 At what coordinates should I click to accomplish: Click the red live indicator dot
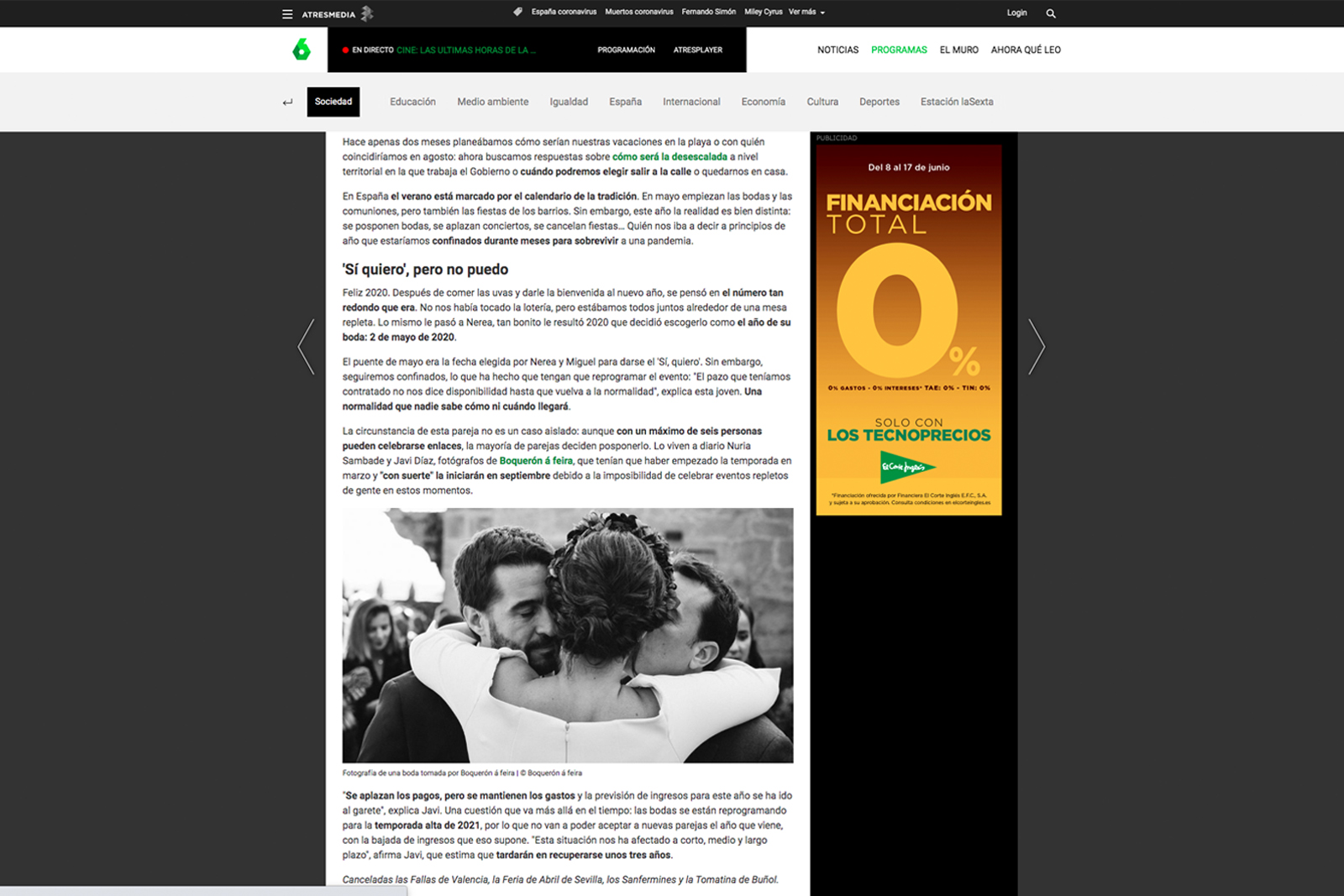[x=345, y=50]
